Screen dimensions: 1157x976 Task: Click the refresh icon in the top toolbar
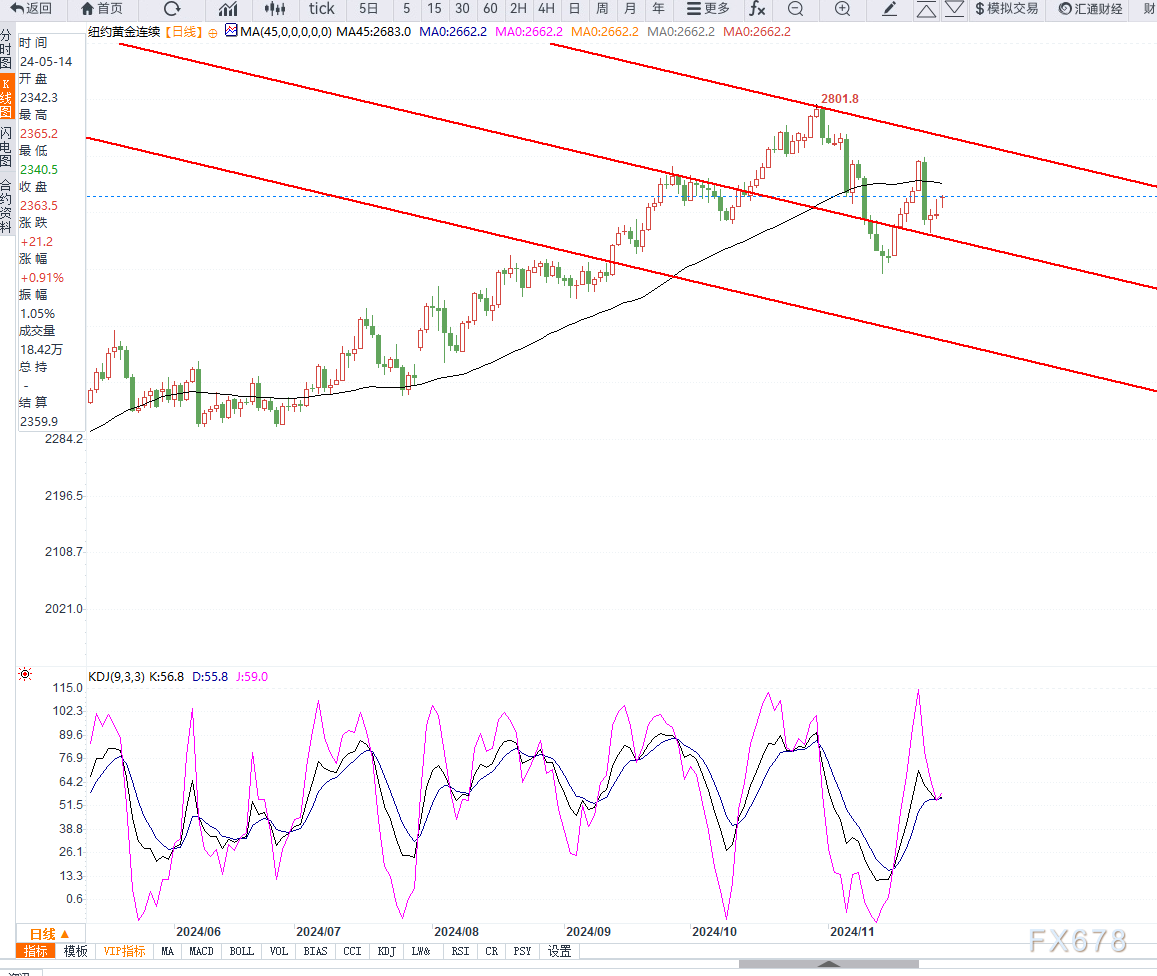pos(171,9)
